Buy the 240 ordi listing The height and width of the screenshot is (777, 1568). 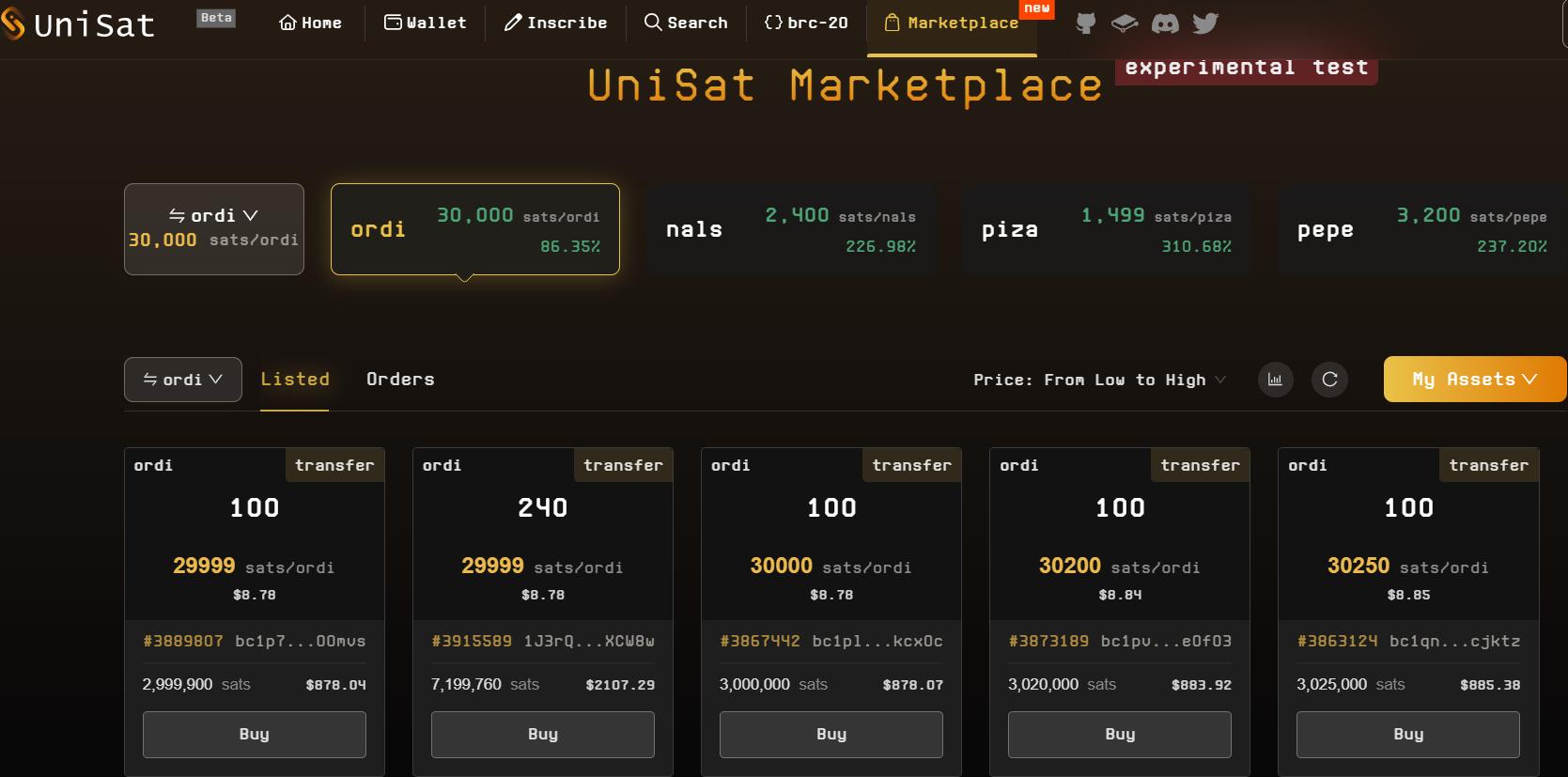(542, 735)
